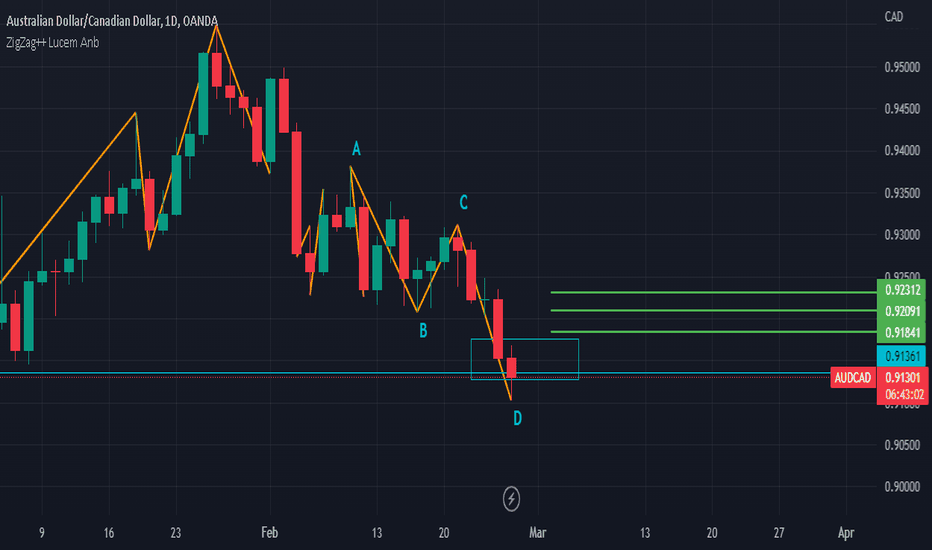Click the Feb date on time axis
Viewport: 932px width, 550px height.
pyautogui.click(x=269, y=533)
